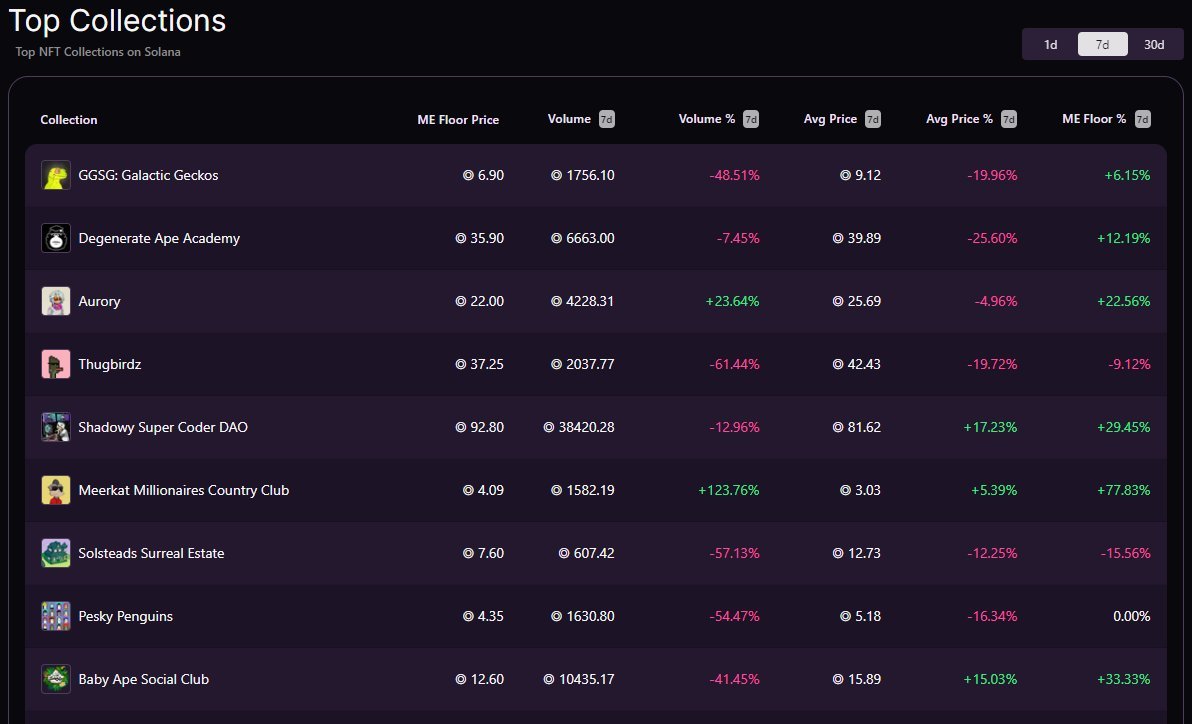The image size is (1192, 724).
Task: Sort by ME Floor % column header
Action: point(1094,119)
